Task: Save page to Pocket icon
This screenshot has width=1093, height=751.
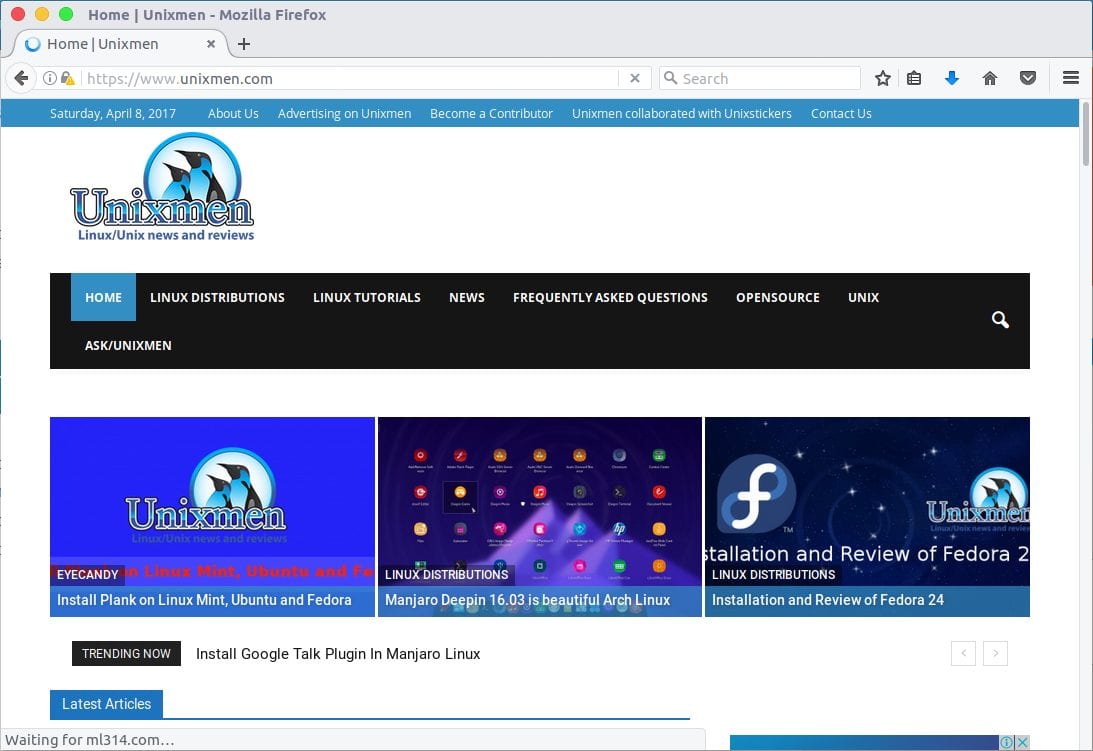Action: (1027, 78)
